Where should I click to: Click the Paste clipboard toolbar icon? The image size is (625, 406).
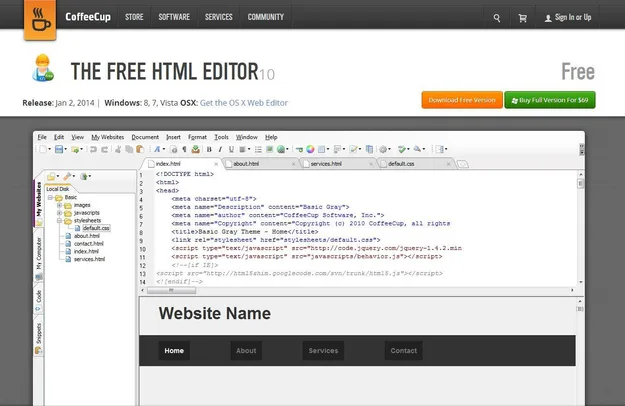click(140, 149)
